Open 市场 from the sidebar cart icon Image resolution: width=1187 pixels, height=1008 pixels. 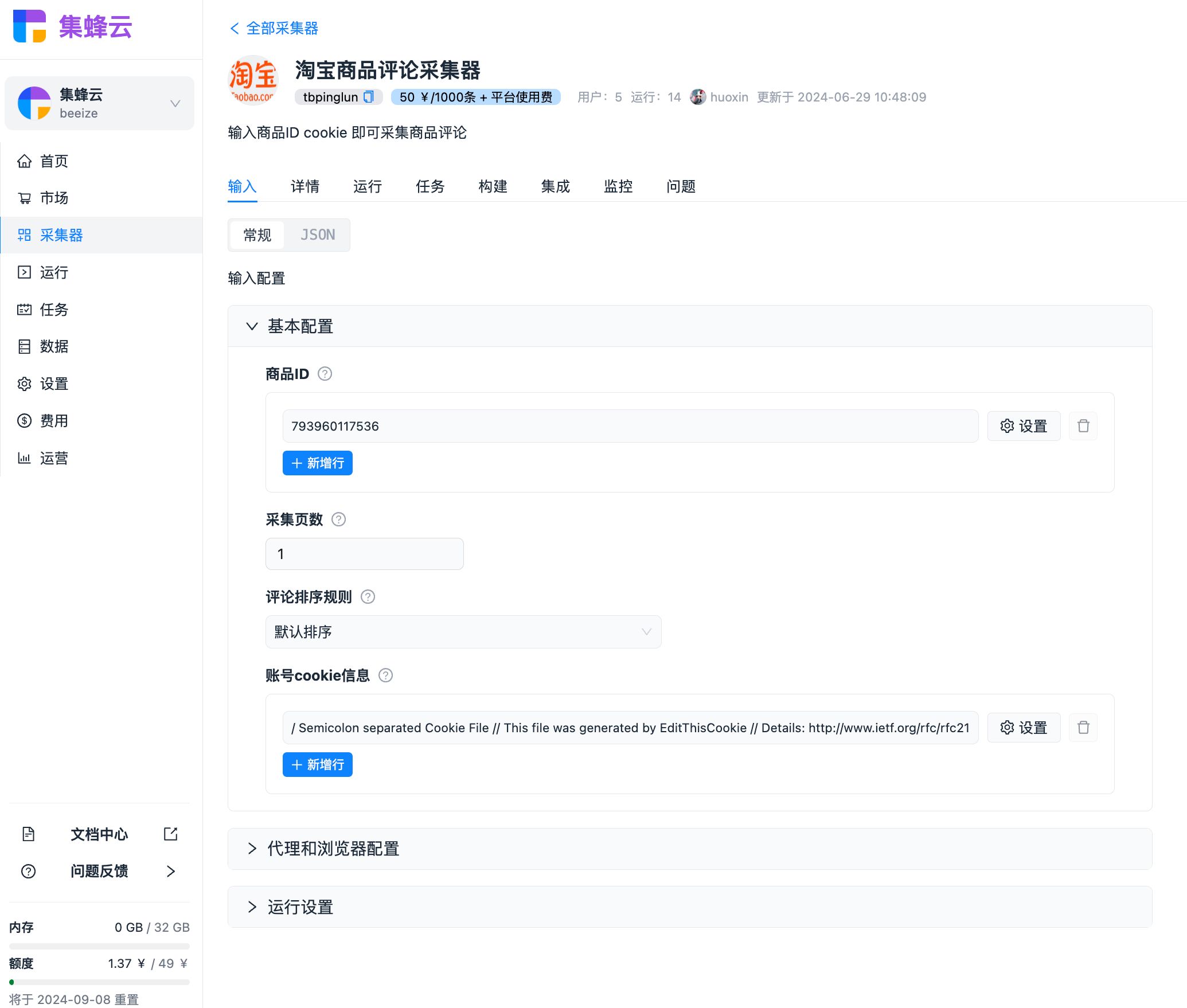pyautogui.click(x=25, y=198)
